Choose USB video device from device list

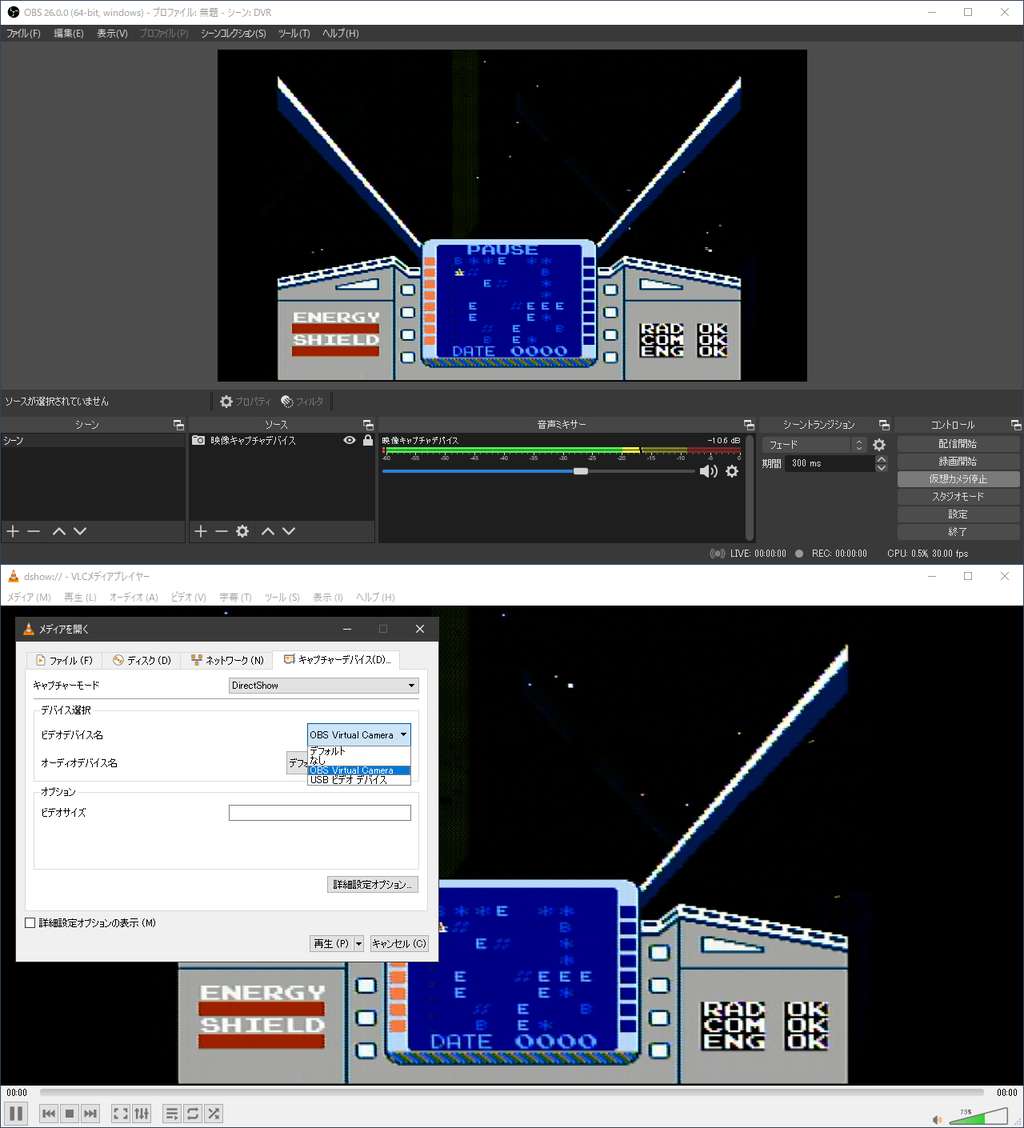point(358,780)
